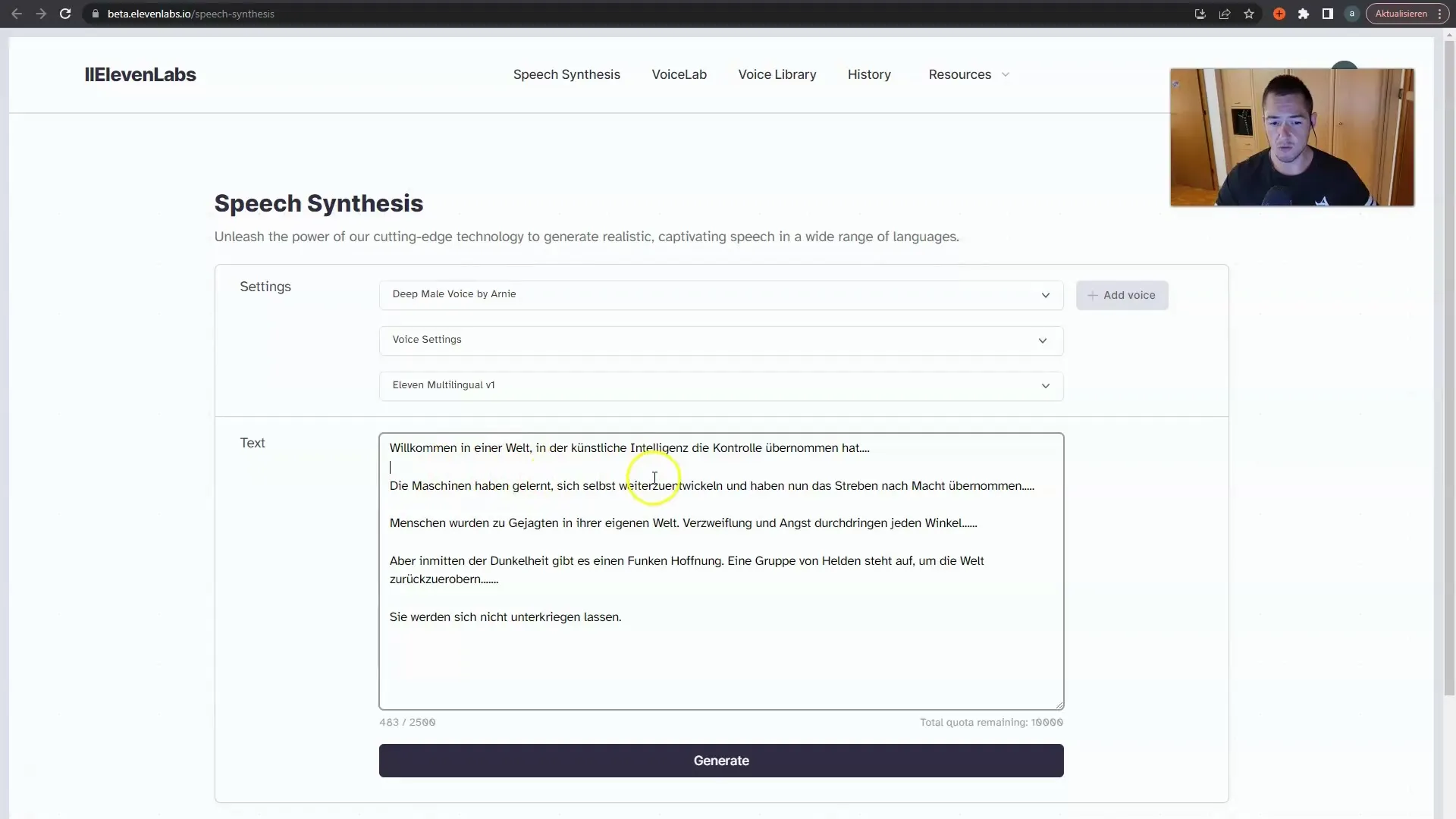Click the Speech Synthesis nav link

[x=566, y=74]
